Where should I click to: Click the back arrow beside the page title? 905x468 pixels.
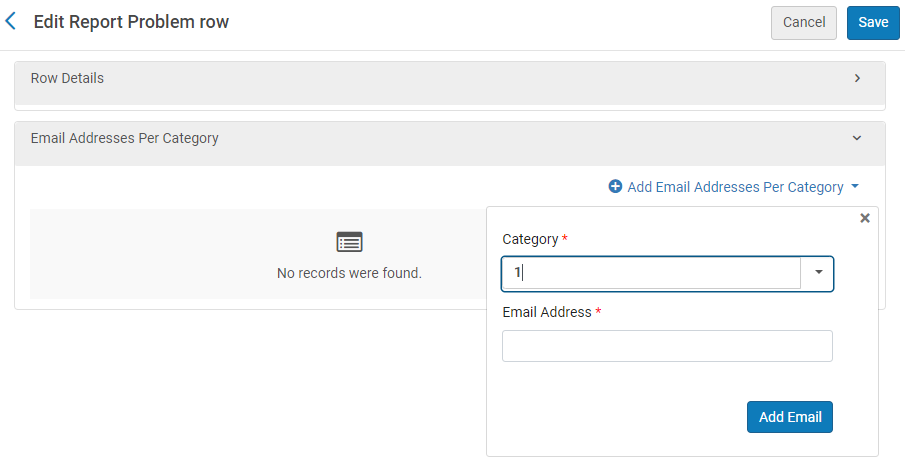11,21
